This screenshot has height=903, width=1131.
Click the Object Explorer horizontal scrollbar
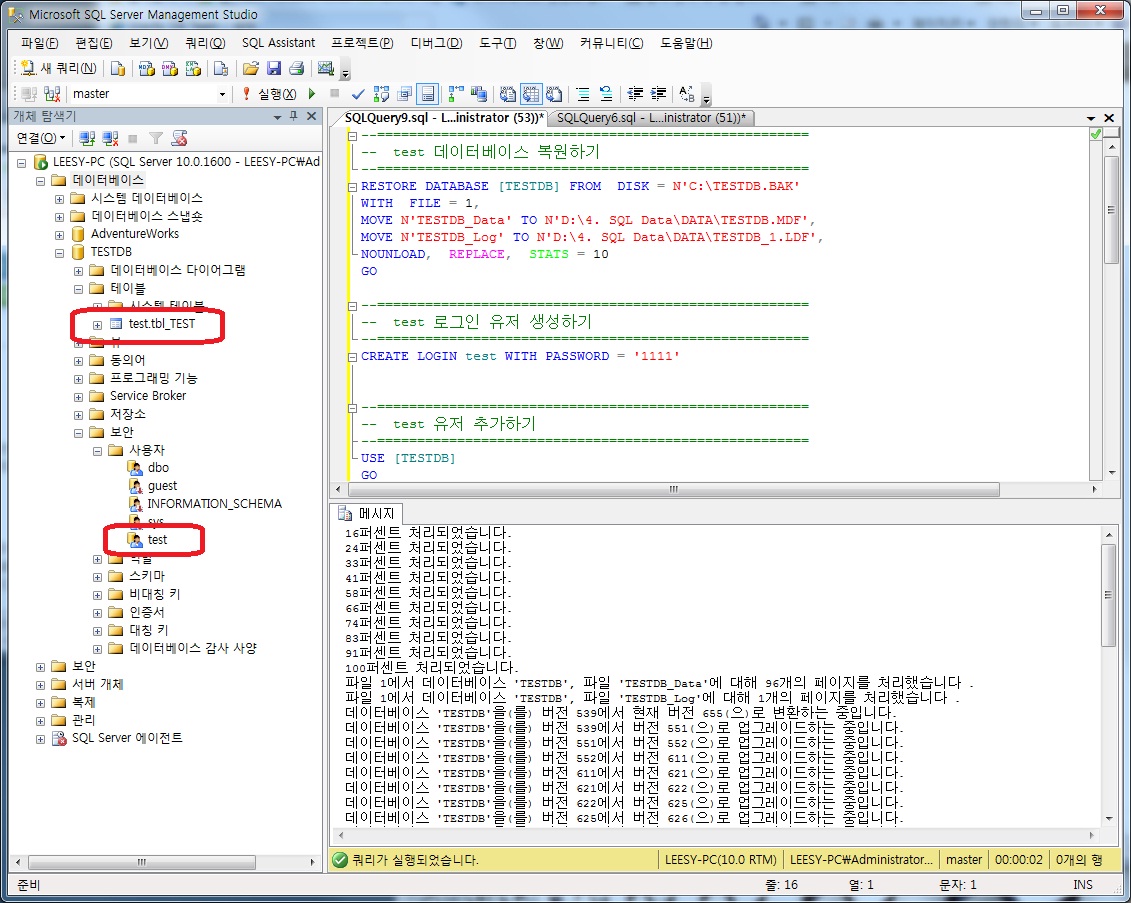[141, 862]
